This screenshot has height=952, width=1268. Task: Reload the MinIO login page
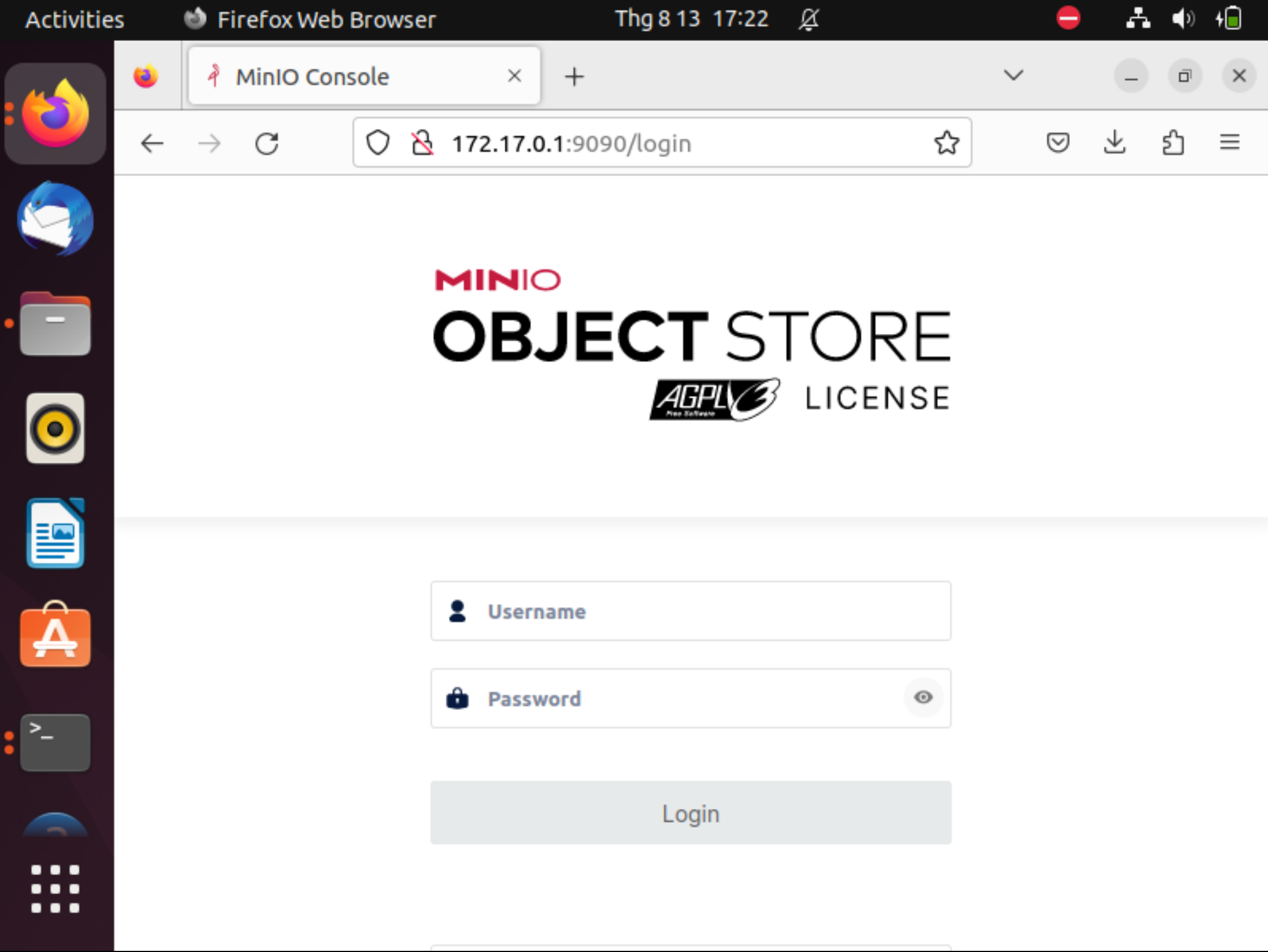click(266, 143)
